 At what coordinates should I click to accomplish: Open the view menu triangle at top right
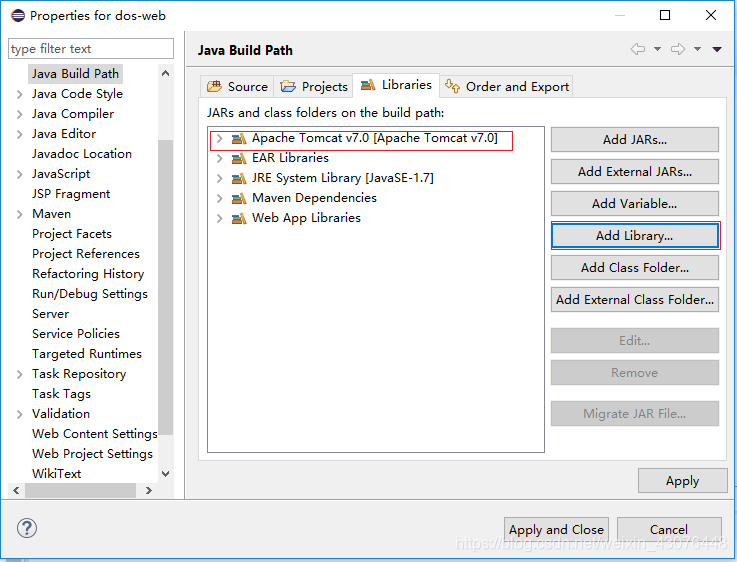[x=717, y=49]
